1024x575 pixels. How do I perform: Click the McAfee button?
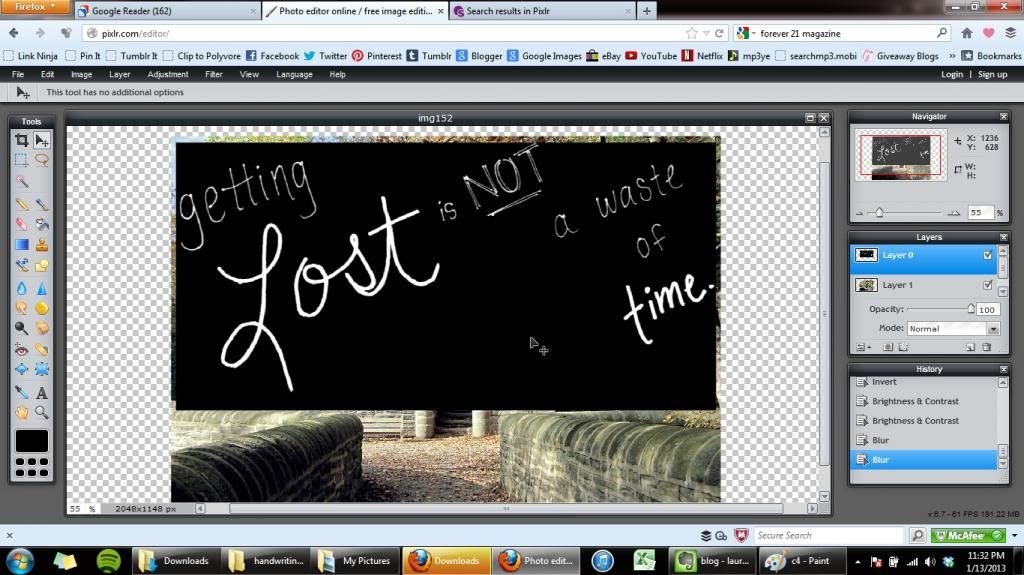point(968,536)
